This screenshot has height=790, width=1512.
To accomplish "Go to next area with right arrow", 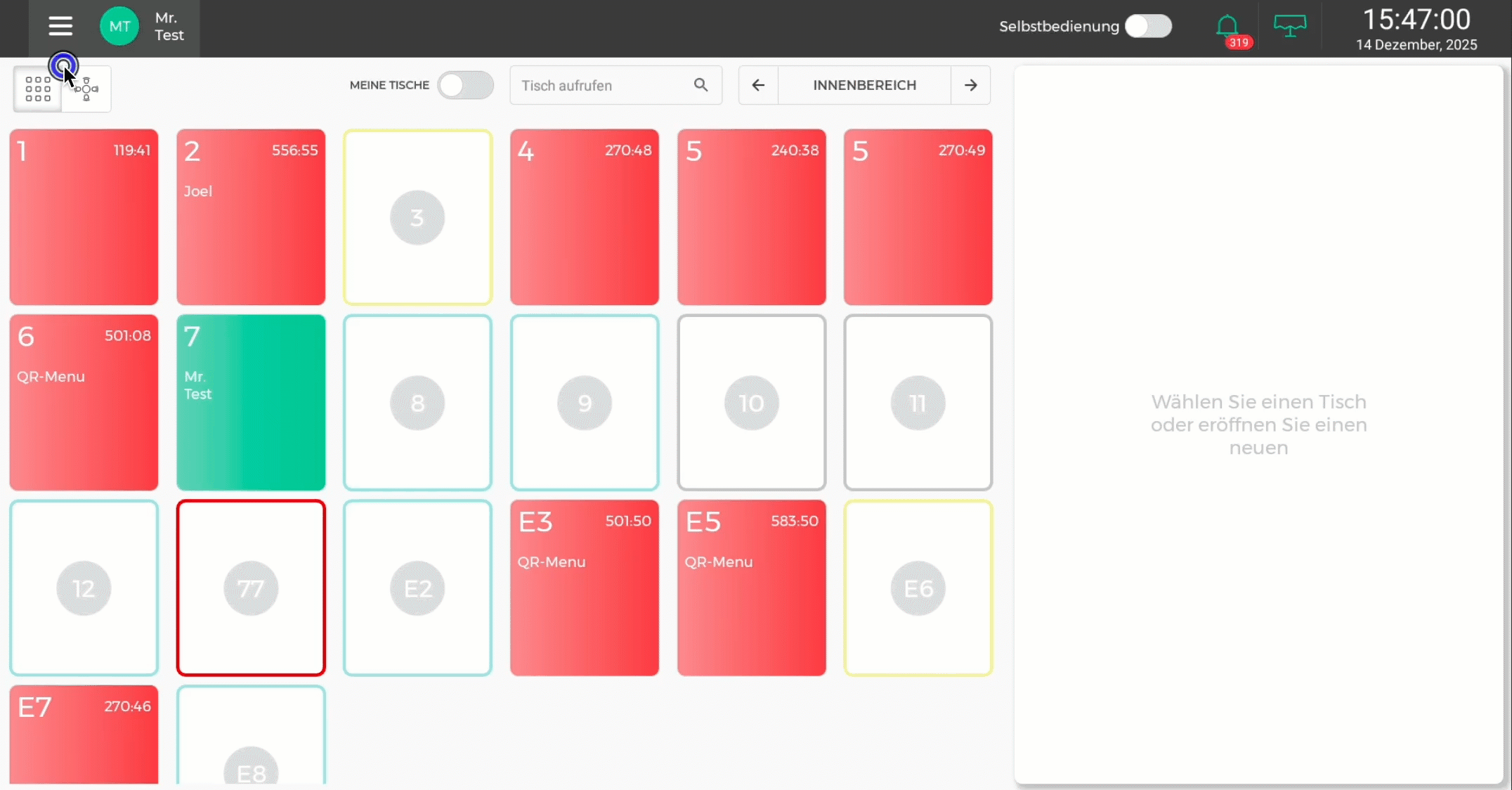I will pos(971,85).
